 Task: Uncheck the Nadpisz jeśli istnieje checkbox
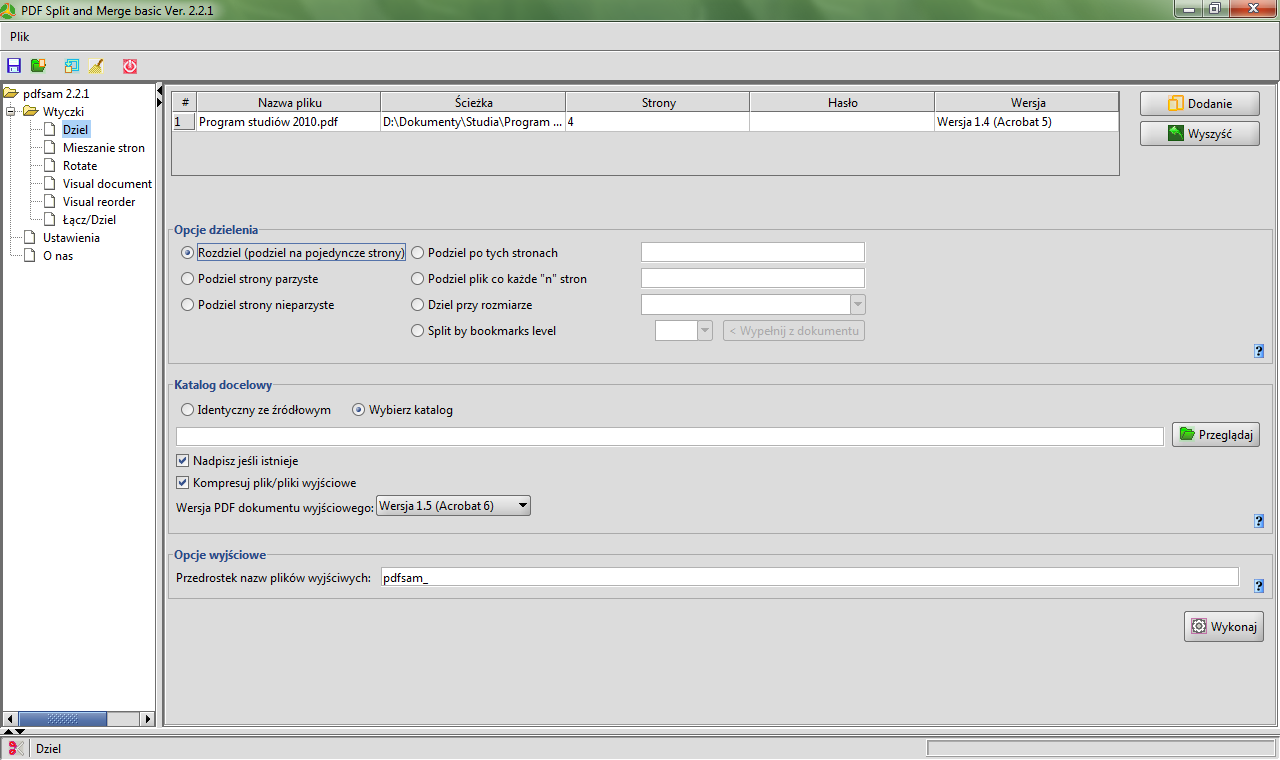click(x=183, y=461)
